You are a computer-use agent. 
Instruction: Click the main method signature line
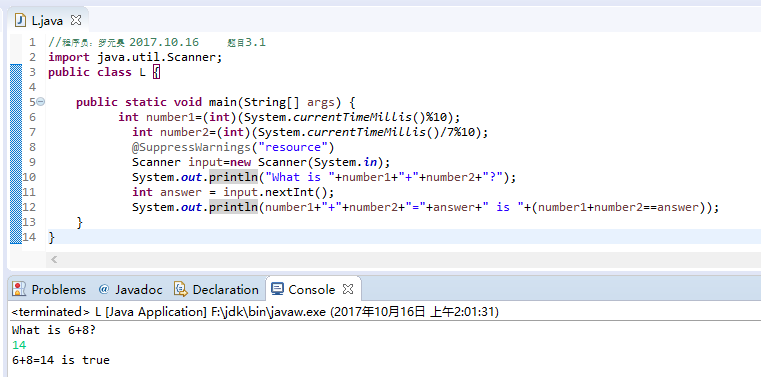(216, 102)
